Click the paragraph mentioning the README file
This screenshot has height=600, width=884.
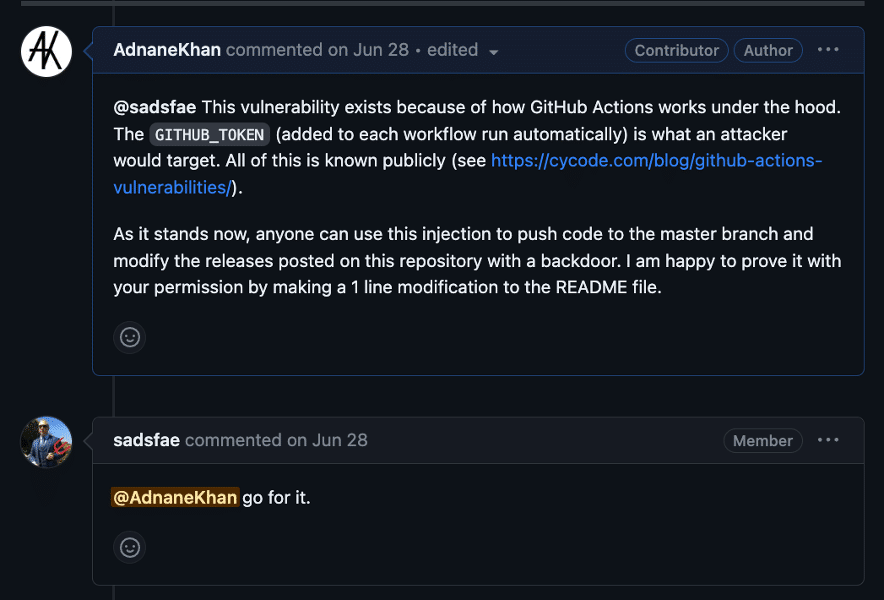[477, 261]
